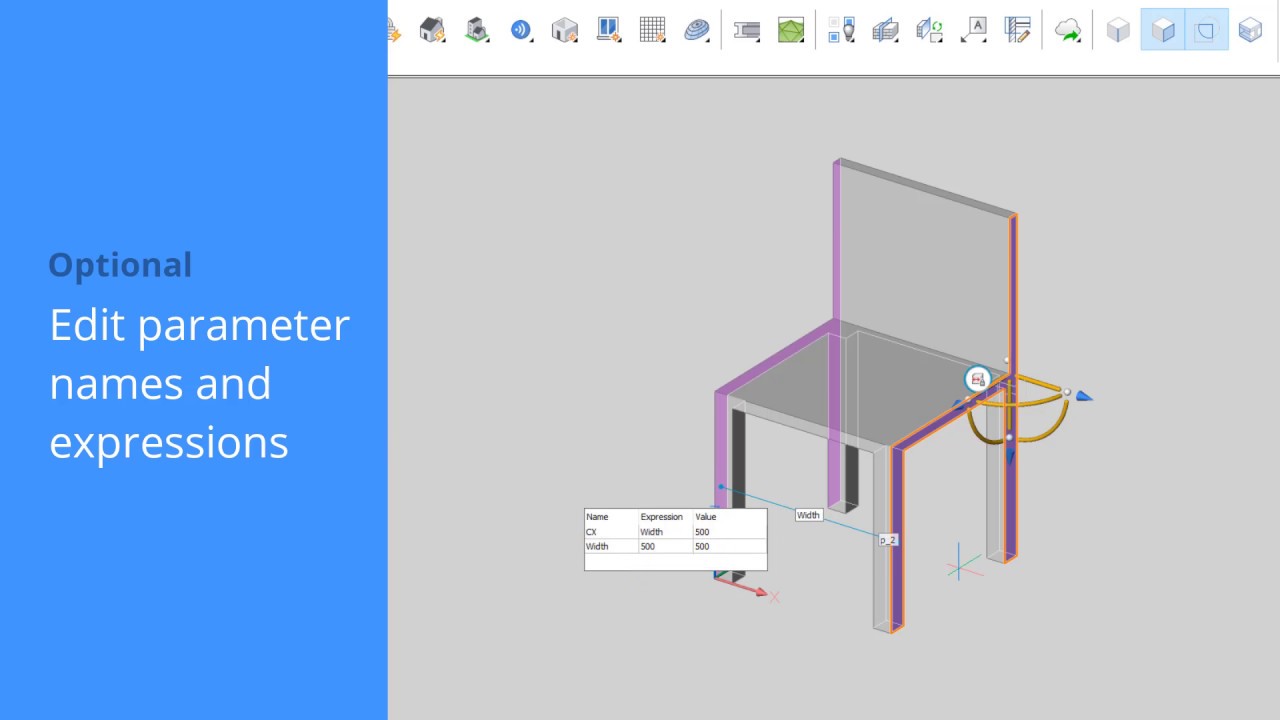Click the blue manipulator arrow pointing right
This screenshot has width=1280, height=720.
(x=1084, y=397)
